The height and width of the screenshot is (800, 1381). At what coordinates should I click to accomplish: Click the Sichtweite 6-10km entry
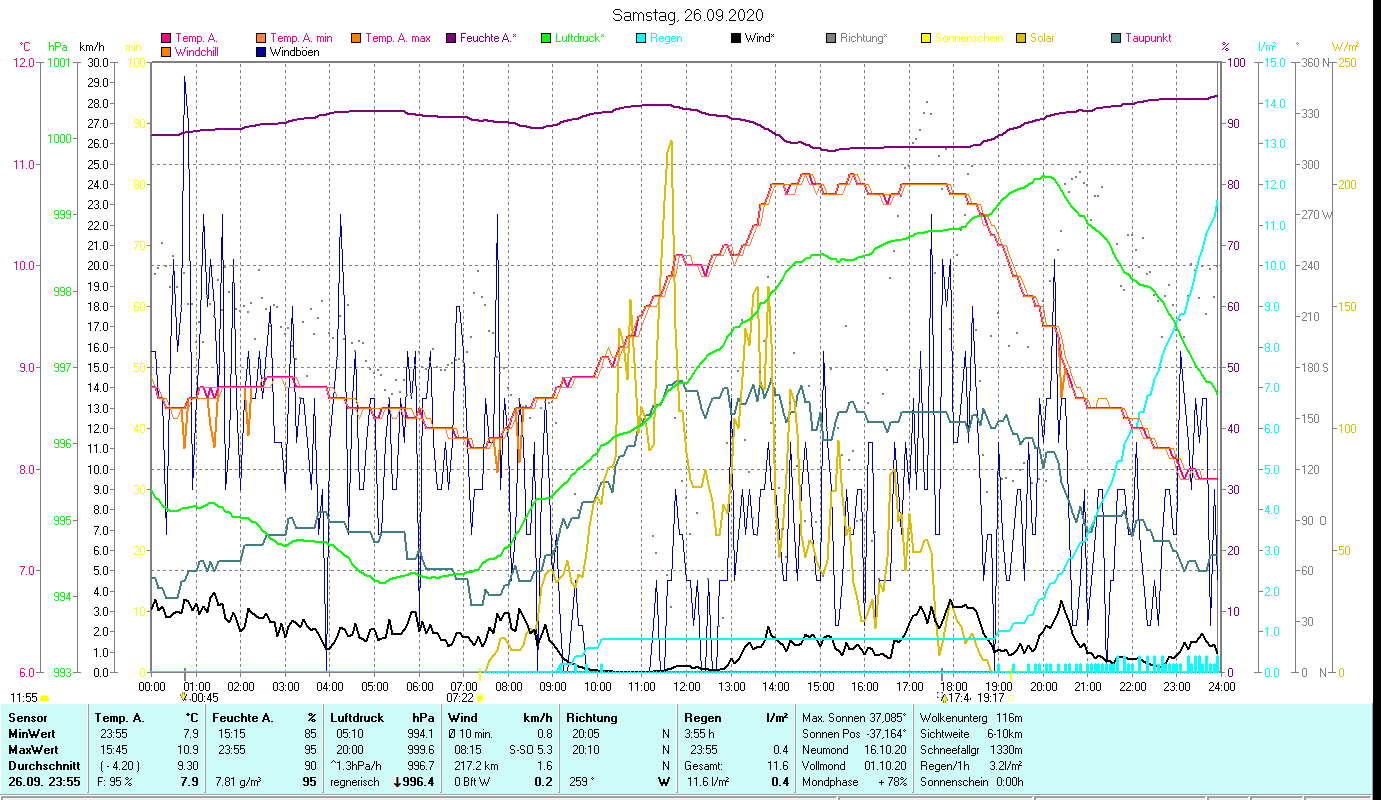point(971,734)
